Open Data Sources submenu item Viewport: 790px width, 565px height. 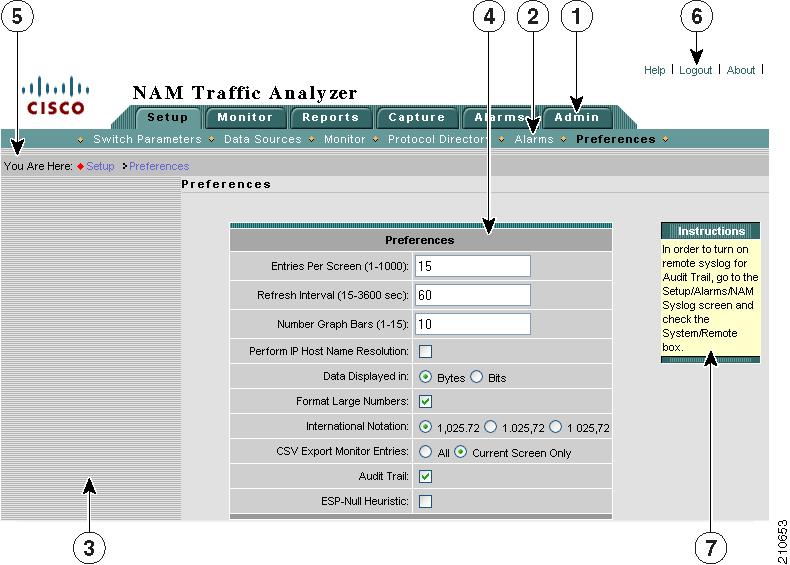tap(262, 139)
